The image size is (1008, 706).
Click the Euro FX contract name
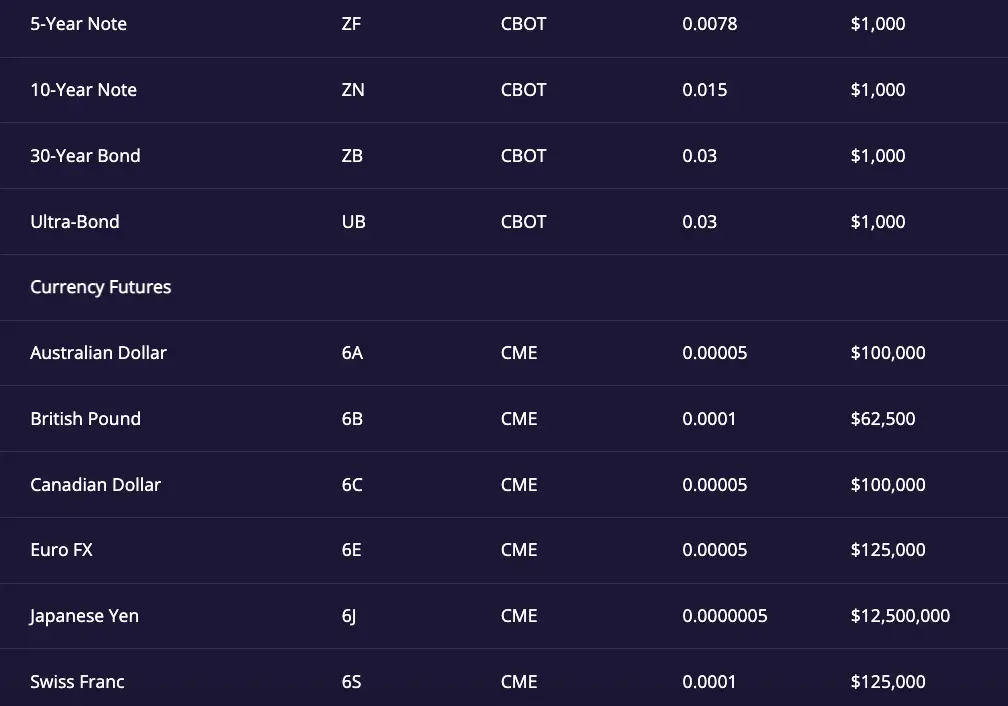coord(61,550)
